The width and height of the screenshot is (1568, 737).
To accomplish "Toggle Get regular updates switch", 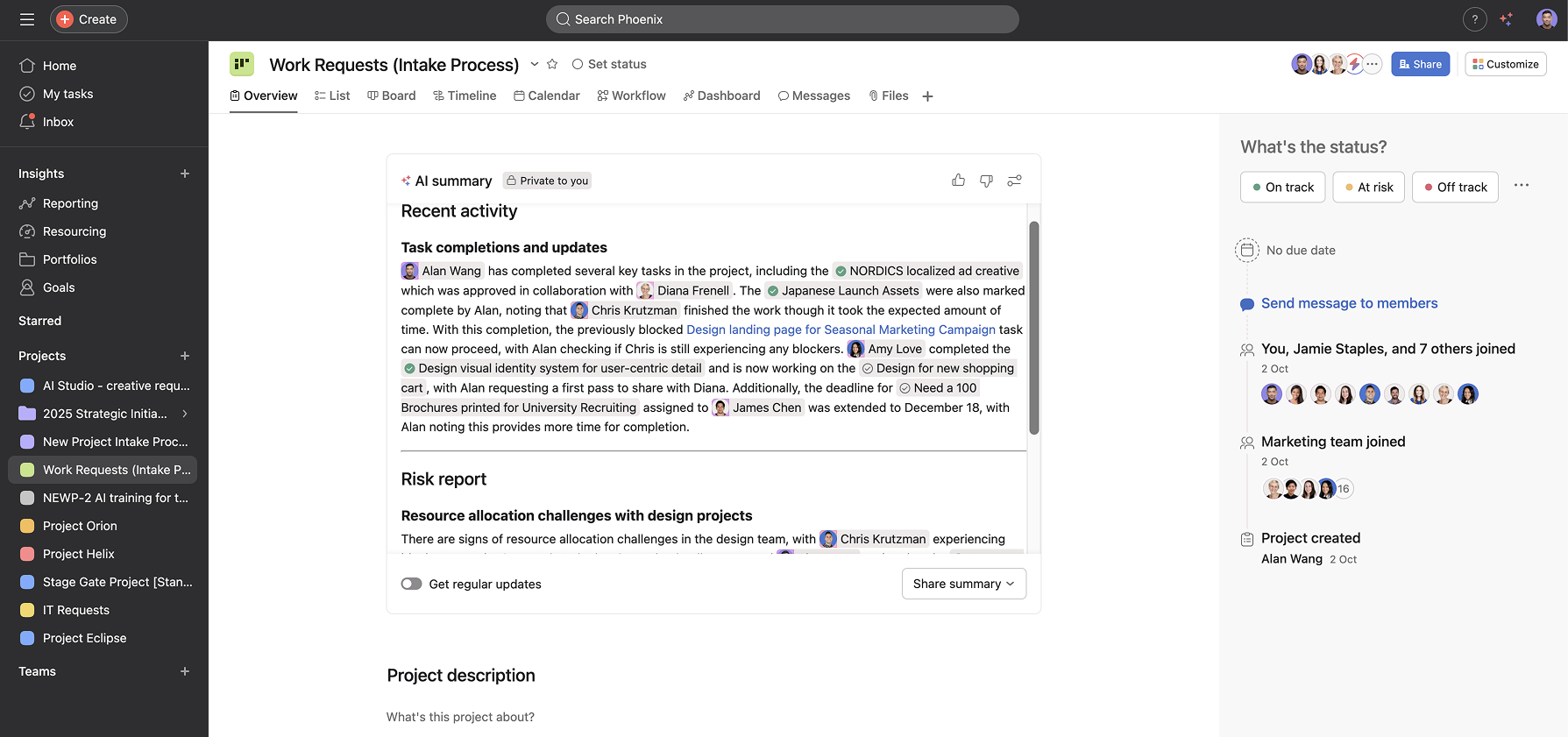I will [412, 584].
